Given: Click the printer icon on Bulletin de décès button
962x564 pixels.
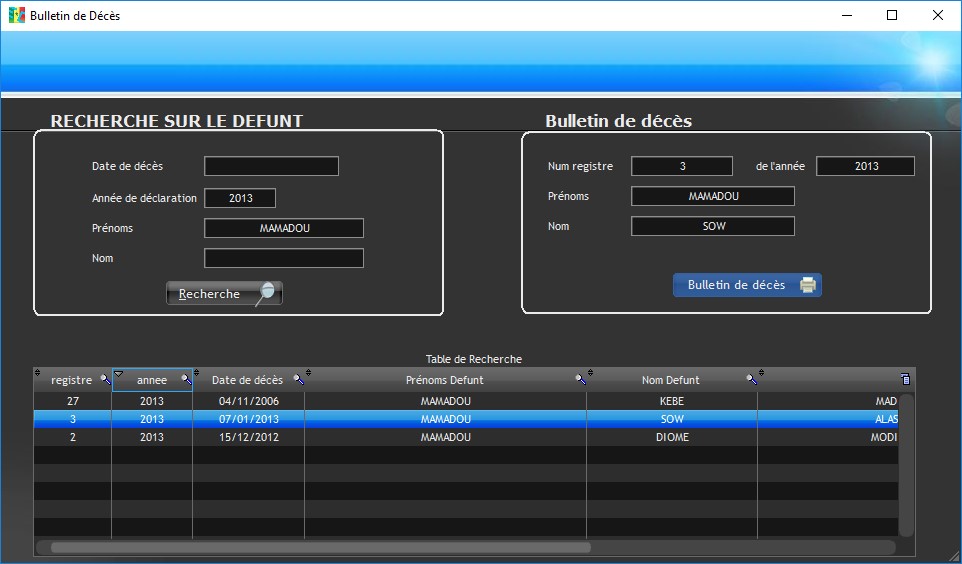Looking at the screenshot, I should [807, 285].
